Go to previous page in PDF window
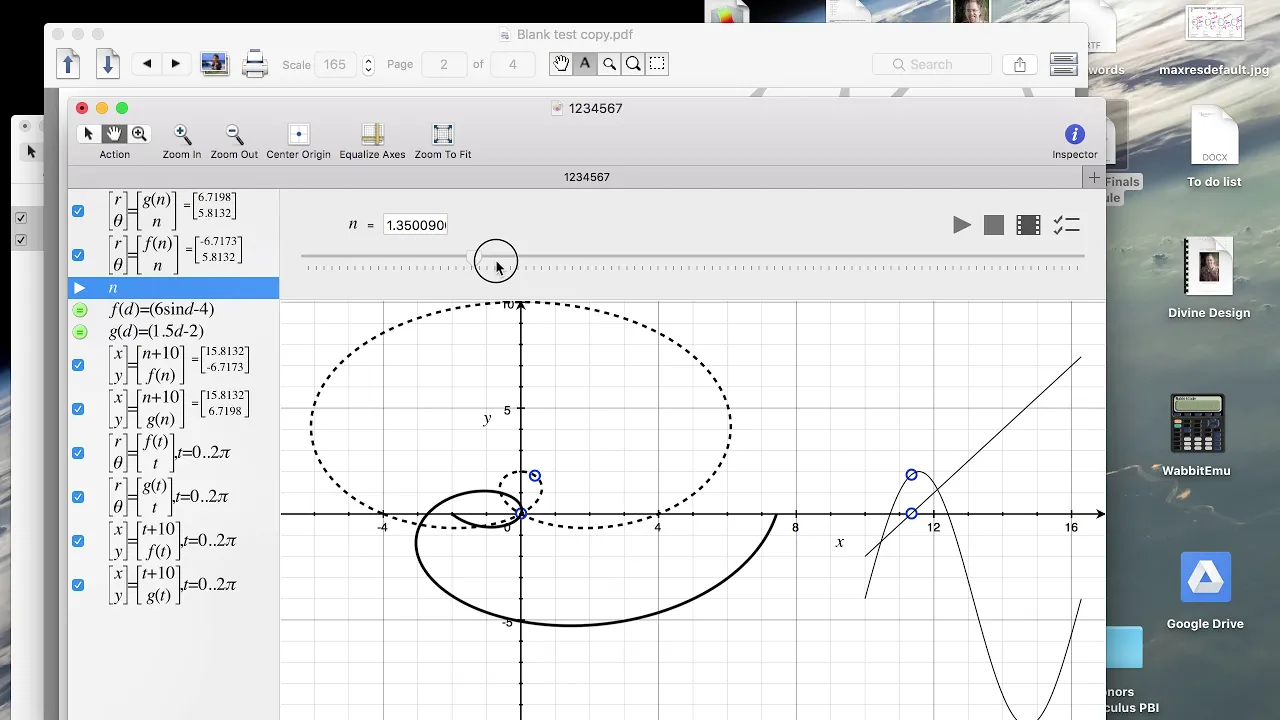Viewport: 1280px width, 720px height. pos(68,64)
